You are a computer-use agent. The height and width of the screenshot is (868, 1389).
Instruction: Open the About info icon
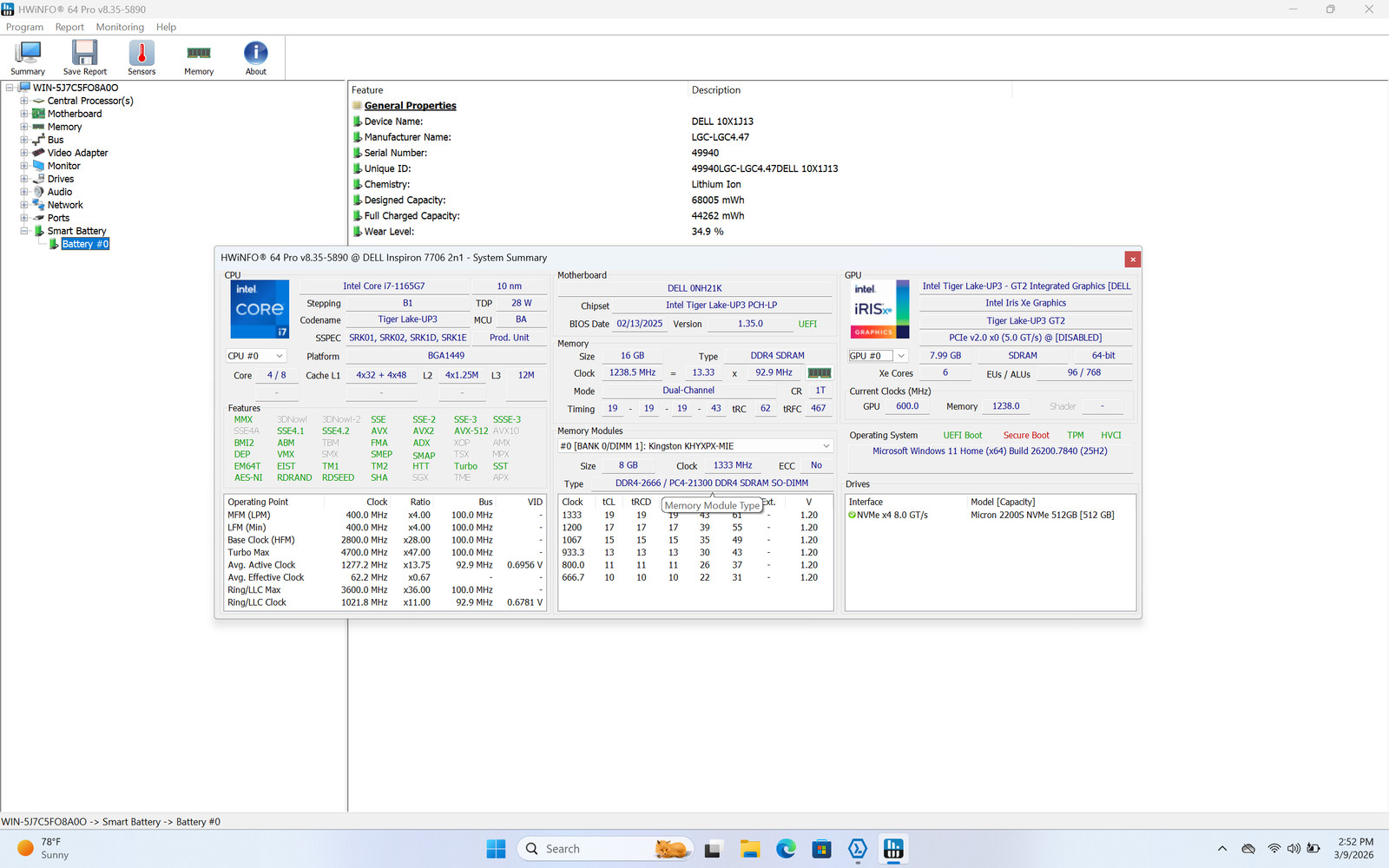tap(256, 54)
